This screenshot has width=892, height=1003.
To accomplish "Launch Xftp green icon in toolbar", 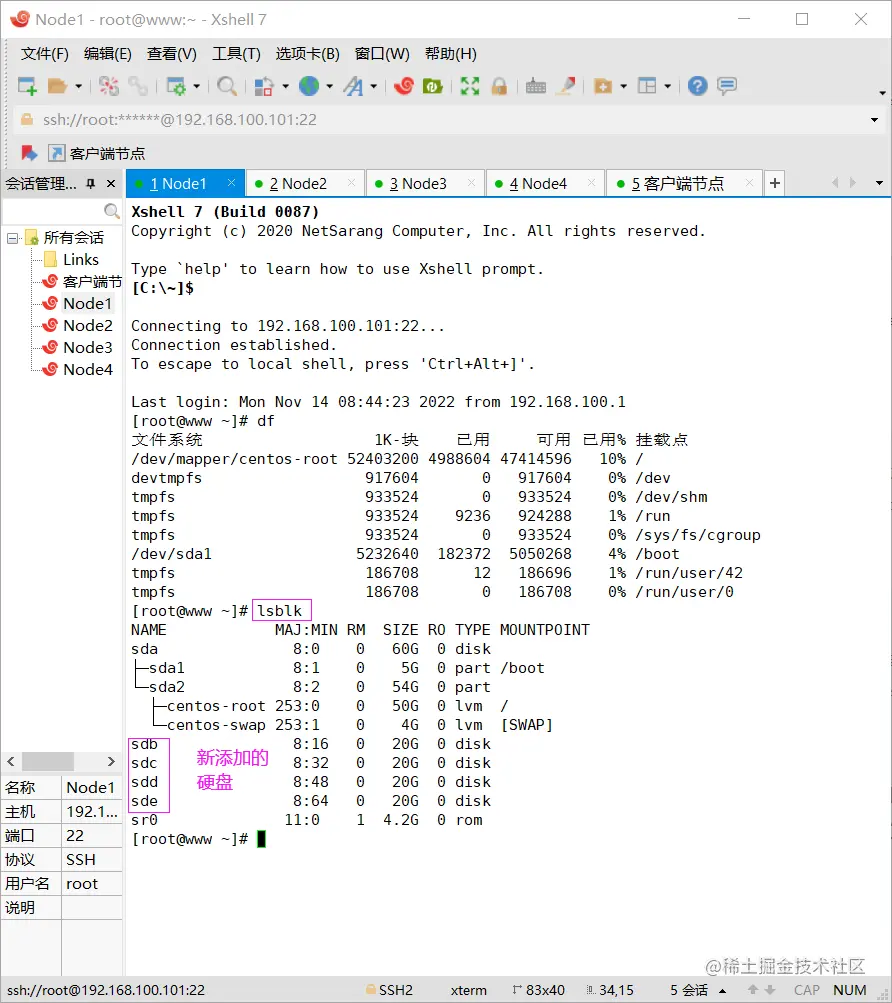I will point(433,86).
